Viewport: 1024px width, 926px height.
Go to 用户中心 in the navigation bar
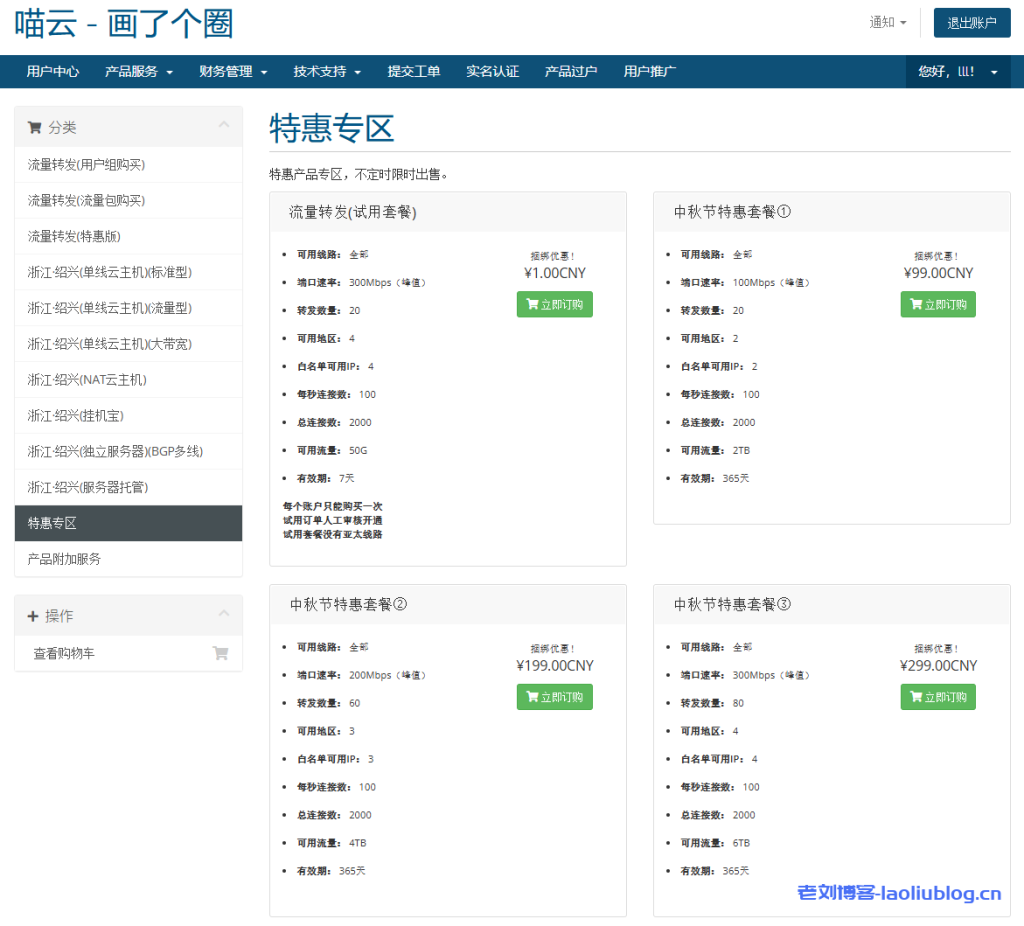(53, 72)
